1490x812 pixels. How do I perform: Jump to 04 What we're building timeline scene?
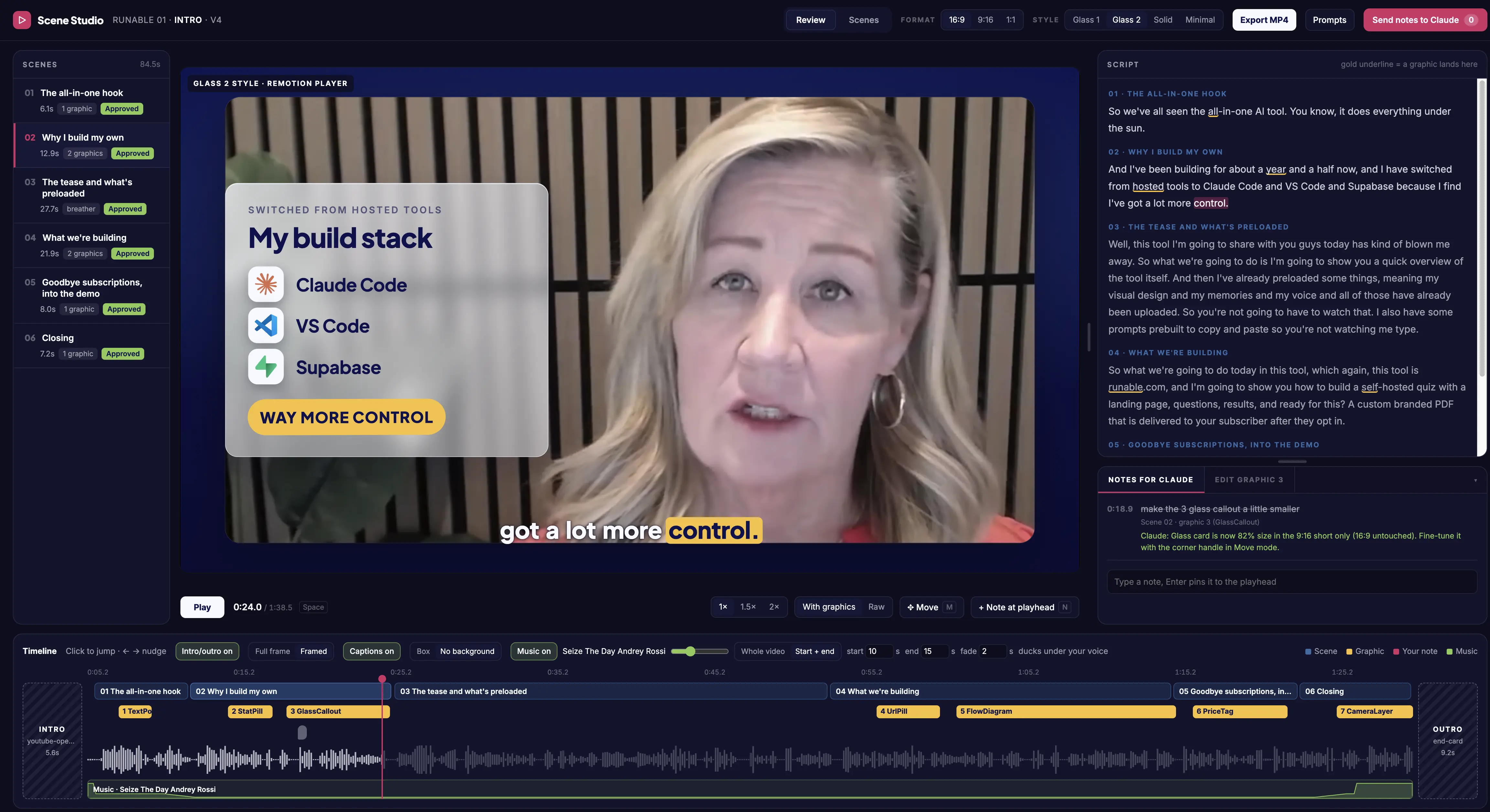tap(1000, 691)
